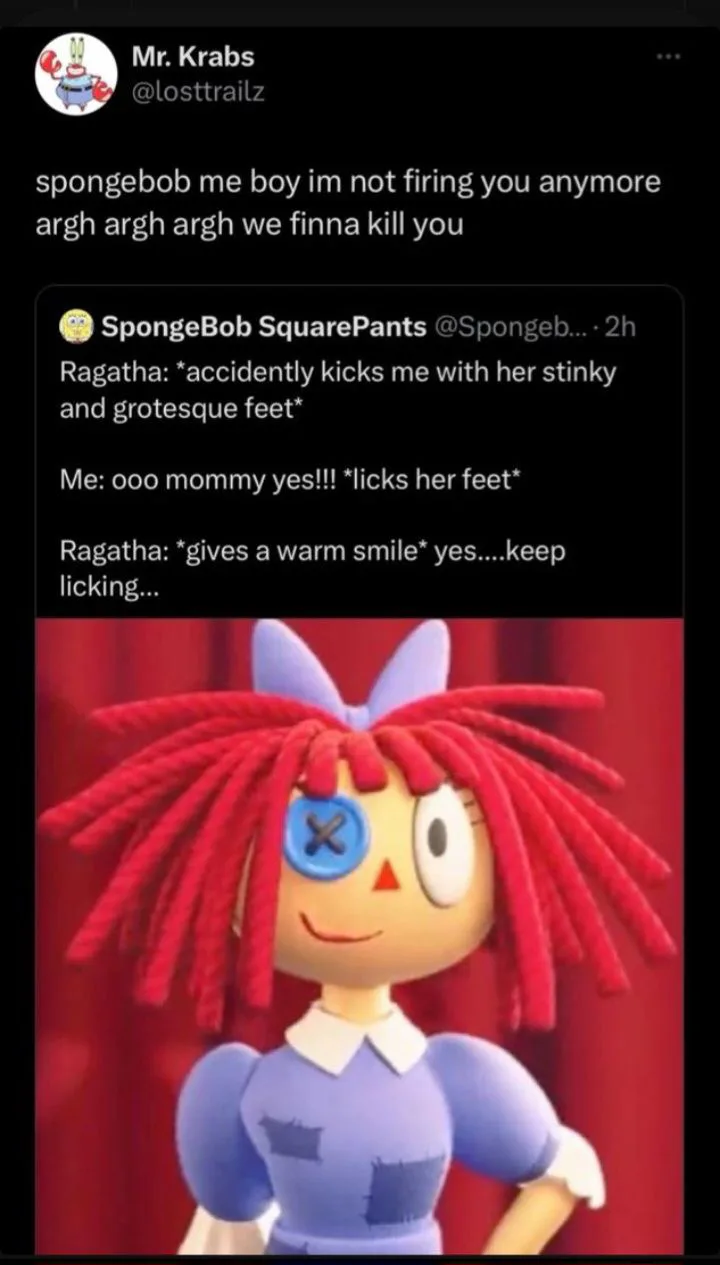Click Mr. Krabs profile avatar
720x1265 pixels.
point(76,74)
